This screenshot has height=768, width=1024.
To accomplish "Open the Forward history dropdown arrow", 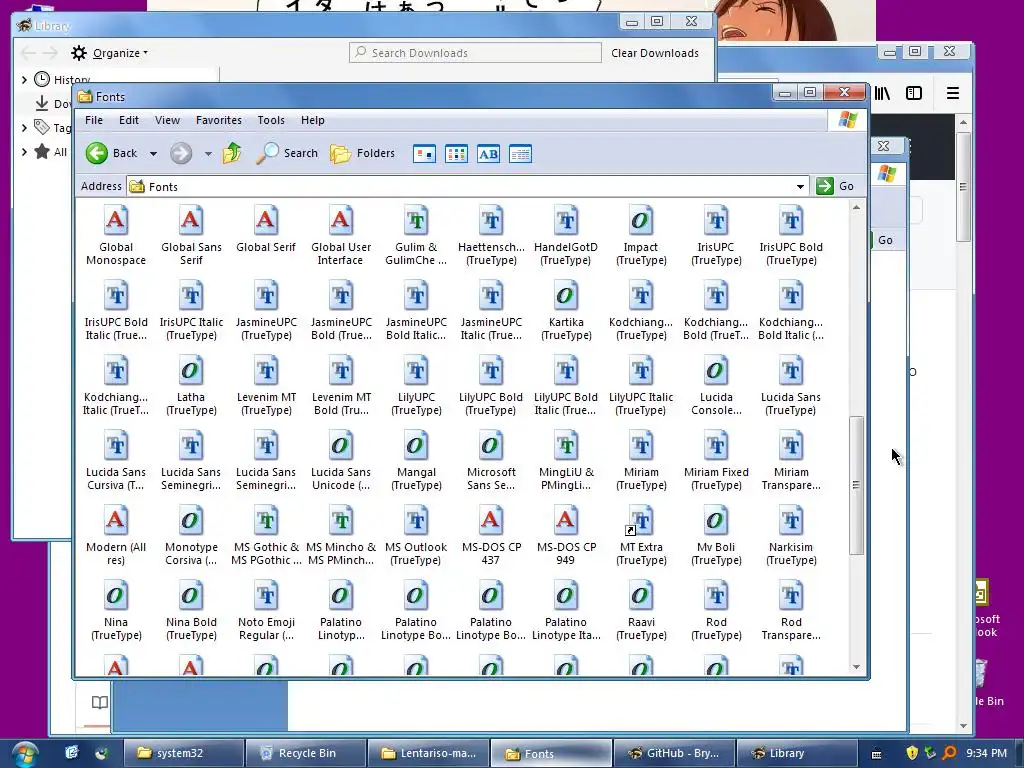I will click(208, 154).
